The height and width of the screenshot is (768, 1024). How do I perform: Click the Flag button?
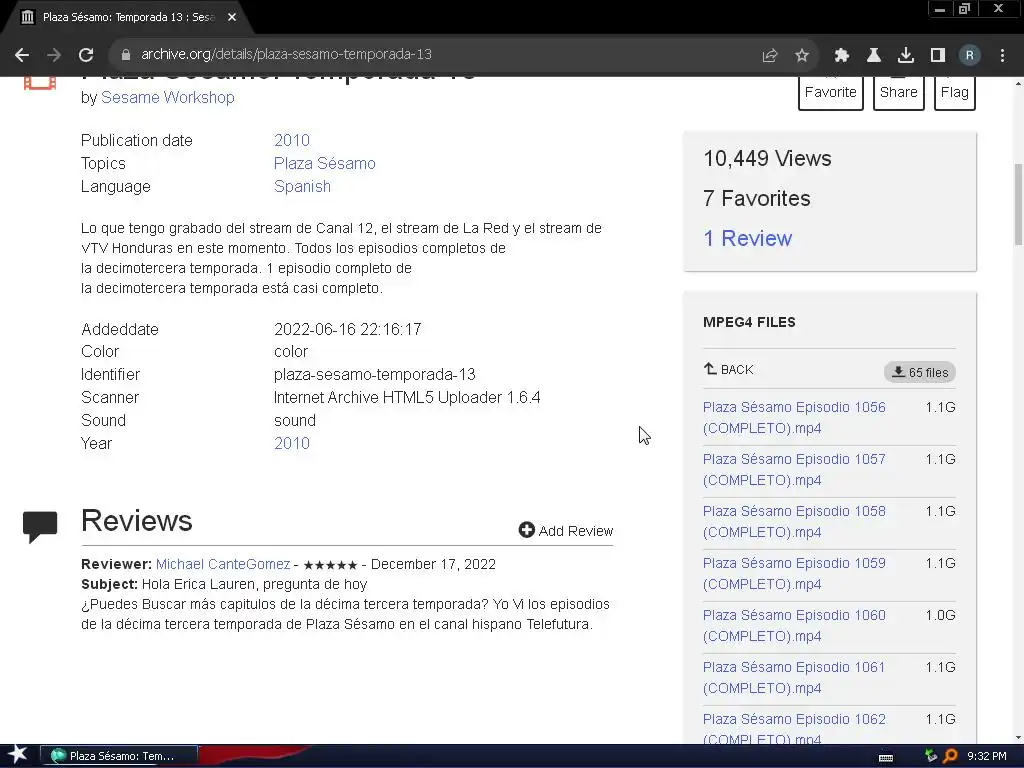tap(954, 92)
